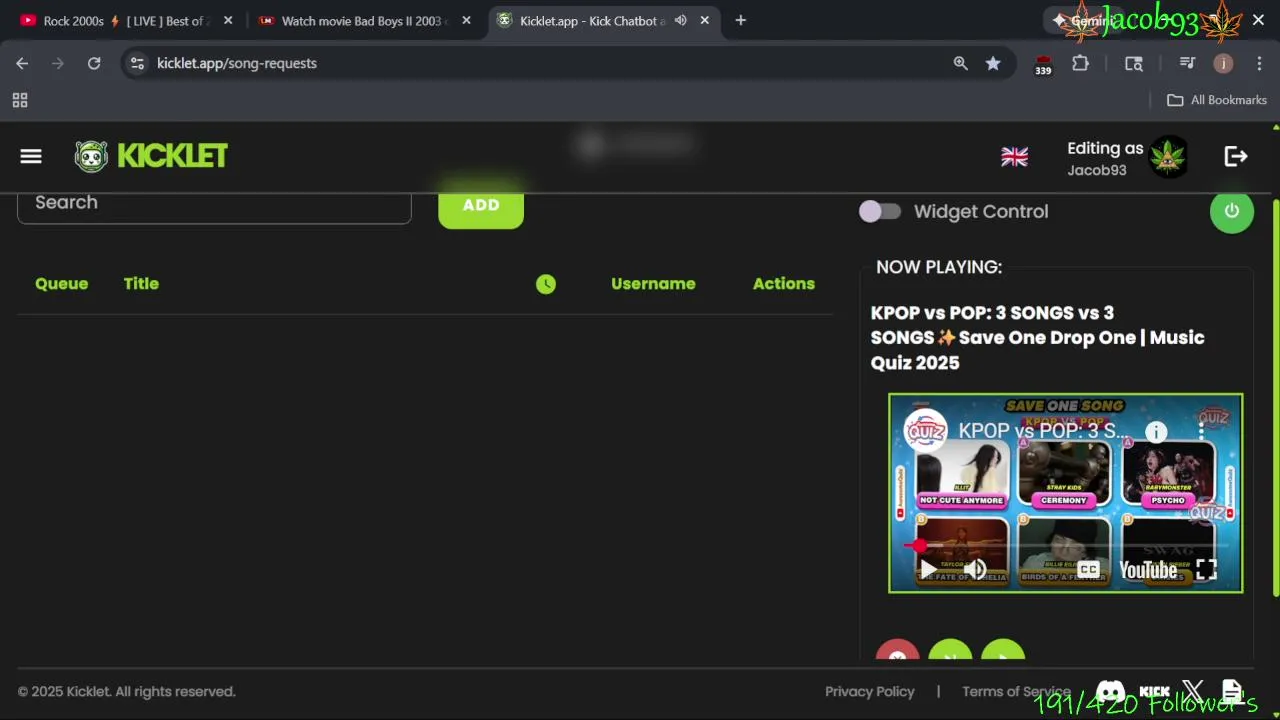Go back in browser history
1280x720 pixels.
pyautogui.click(x=22, y=63)
